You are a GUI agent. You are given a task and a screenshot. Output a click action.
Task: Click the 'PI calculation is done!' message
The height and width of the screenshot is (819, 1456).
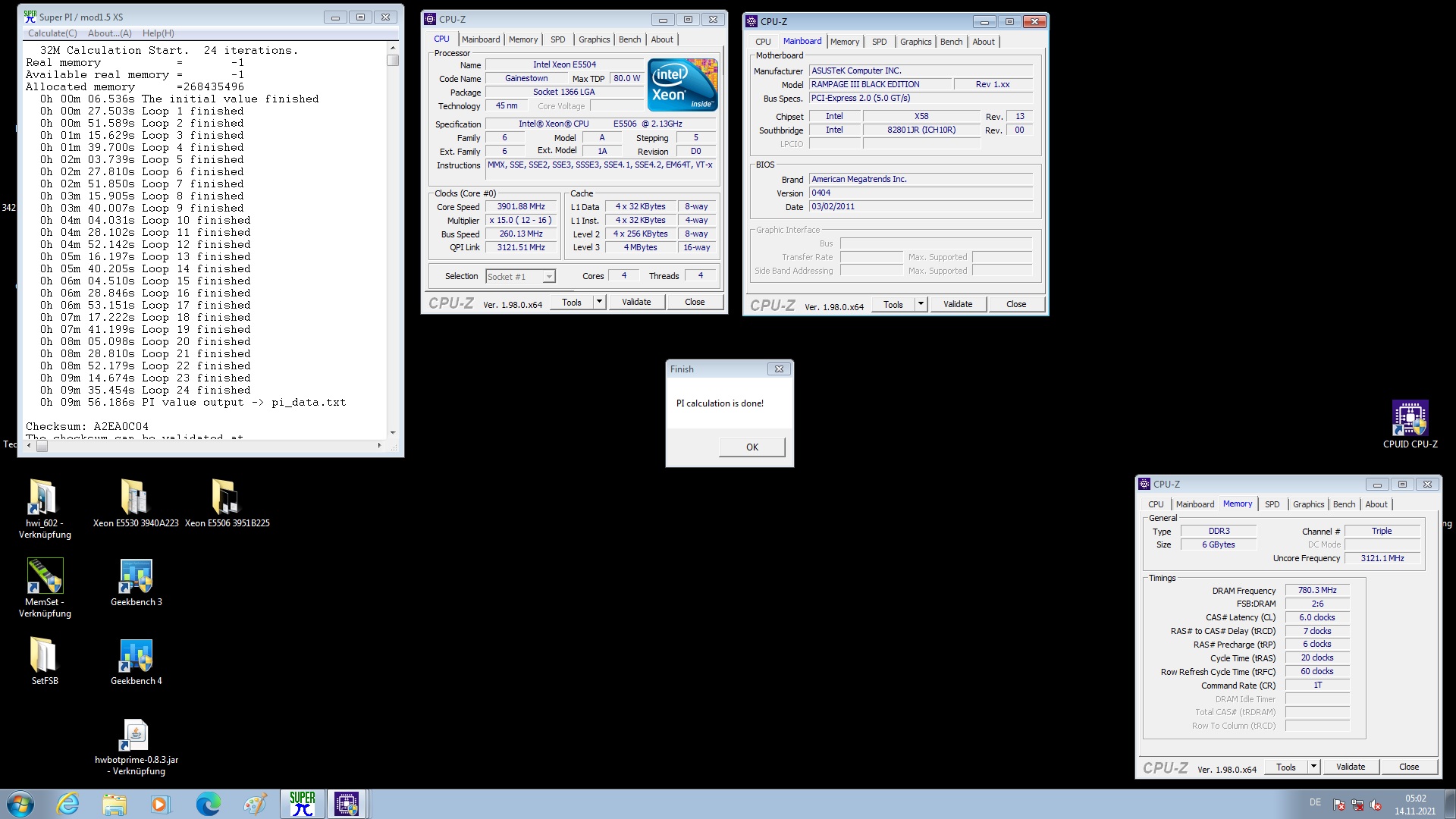point(720,403)
